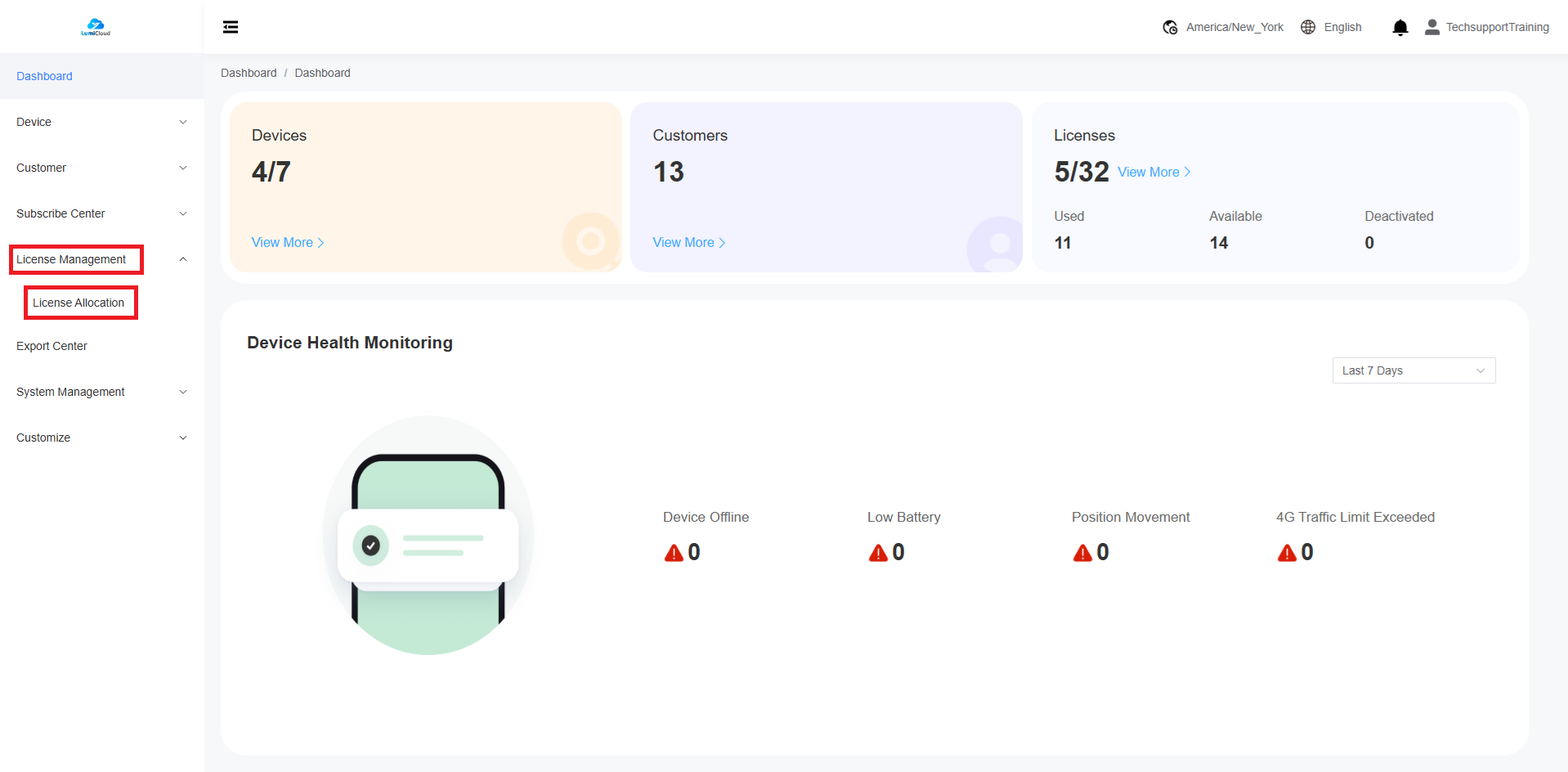
Task: Open License Allocation submenu item
Action: (x=78, y=303)
